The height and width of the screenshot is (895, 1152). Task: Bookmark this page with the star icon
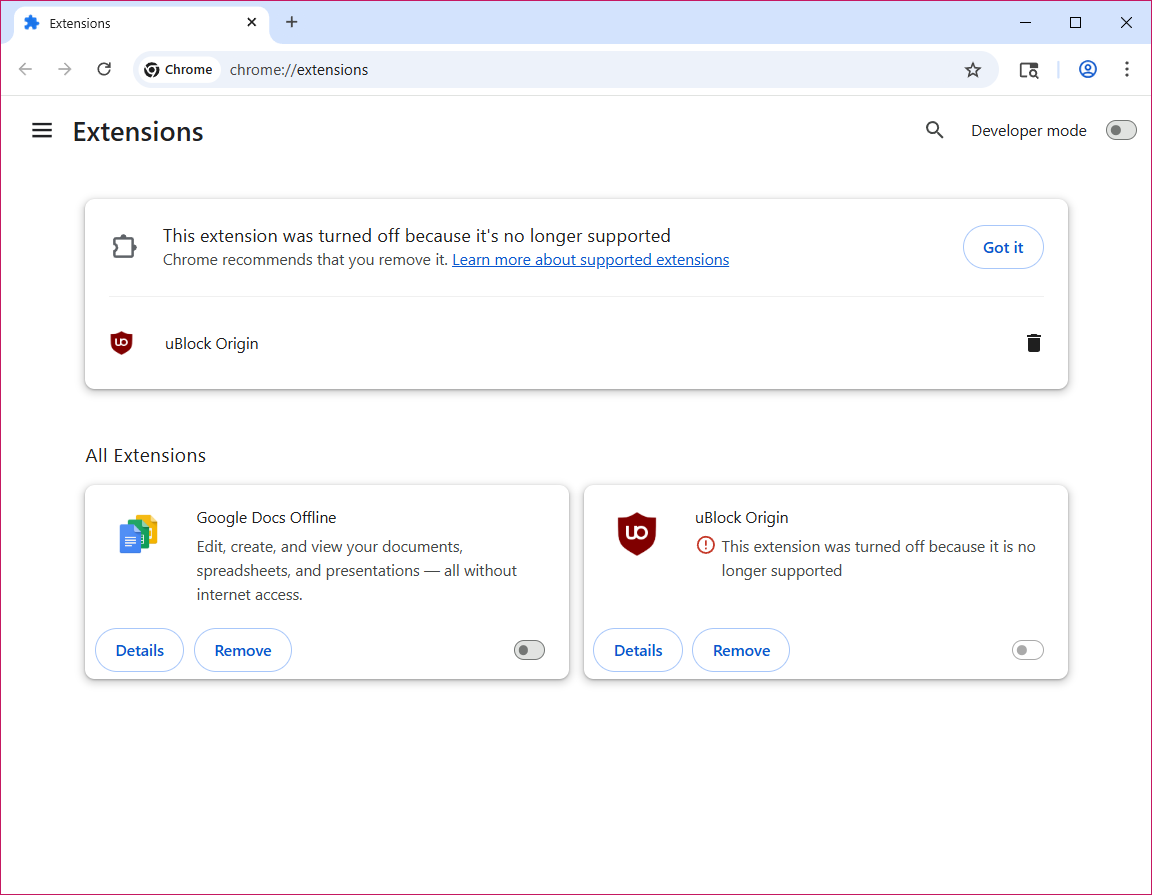tap(973, 70)
